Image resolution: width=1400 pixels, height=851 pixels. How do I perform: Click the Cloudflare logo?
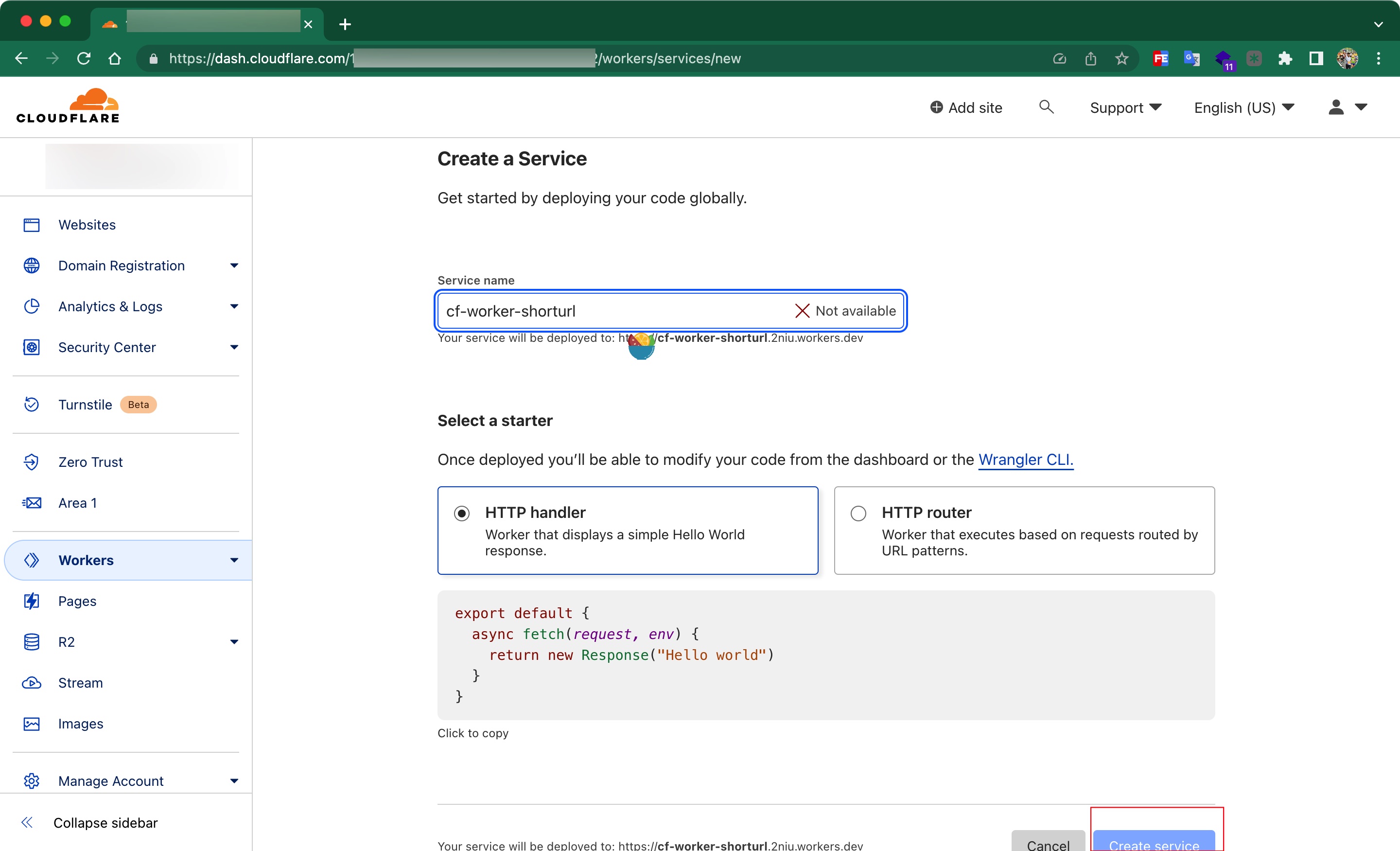[68, 106]
